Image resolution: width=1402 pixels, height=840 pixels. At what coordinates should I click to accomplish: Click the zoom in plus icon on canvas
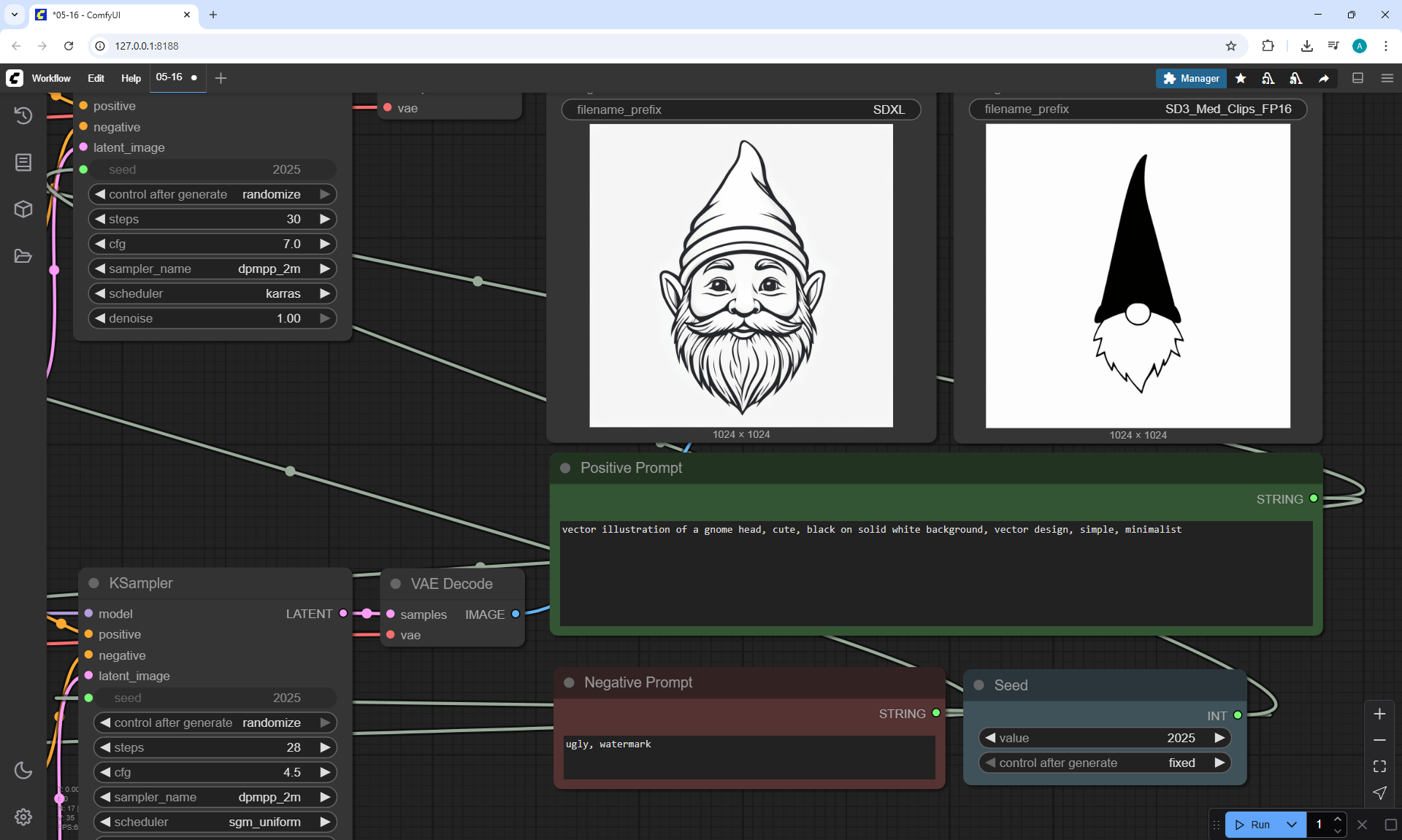[1379, 714]
